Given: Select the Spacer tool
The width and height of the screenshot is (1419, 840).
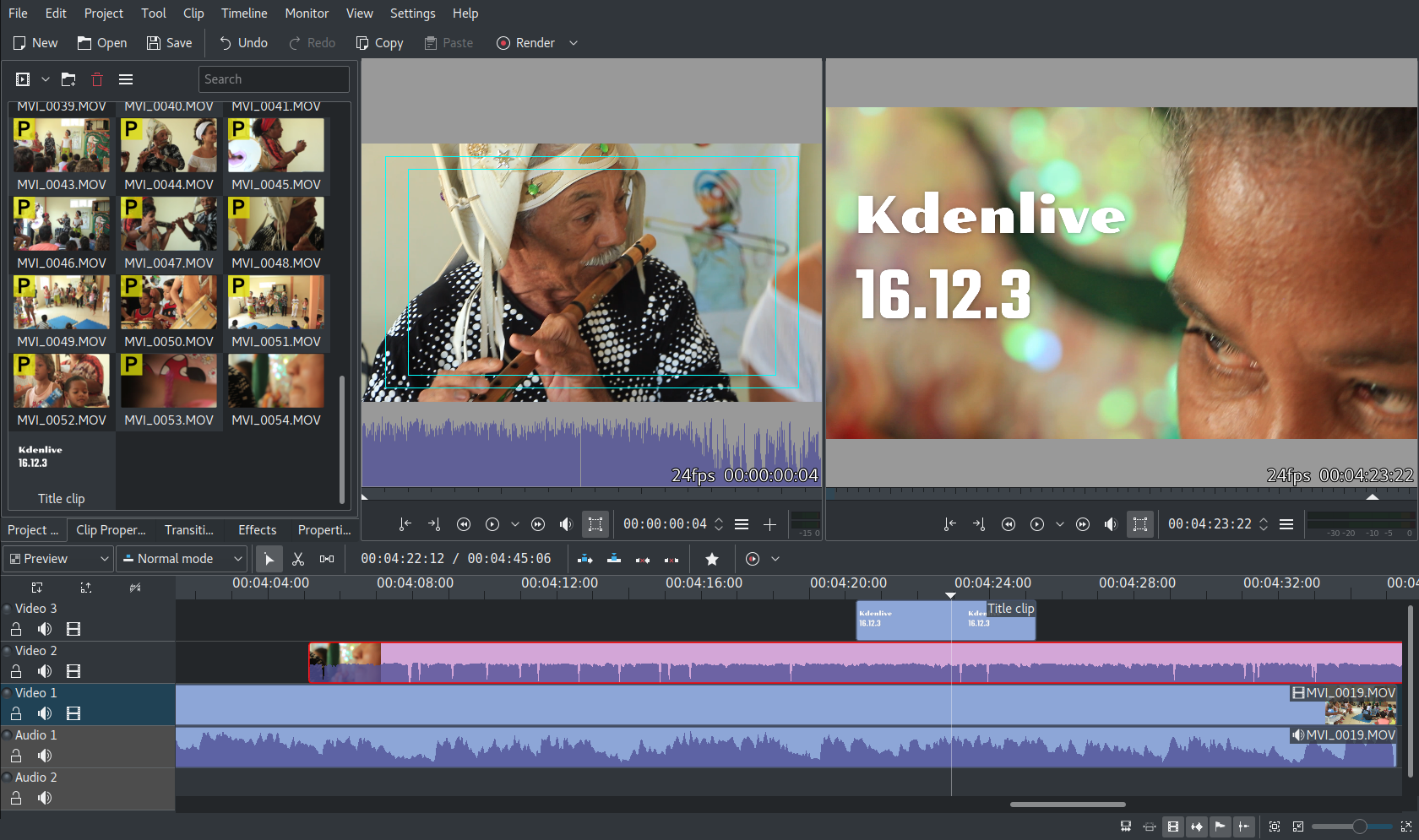Looking at the screenshot, I should (326, 559).
